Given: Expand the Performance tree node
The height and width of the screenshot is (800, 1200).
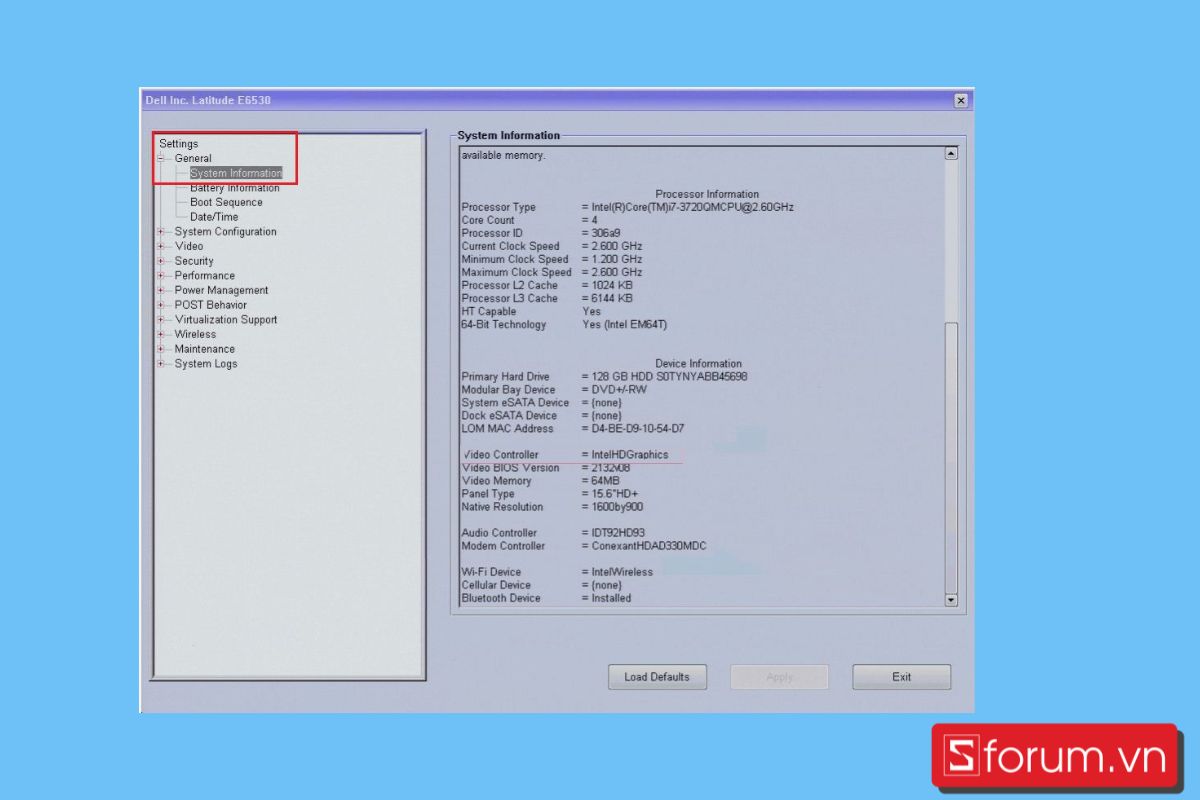Looking at the screenshot, I should coord(160,276).
